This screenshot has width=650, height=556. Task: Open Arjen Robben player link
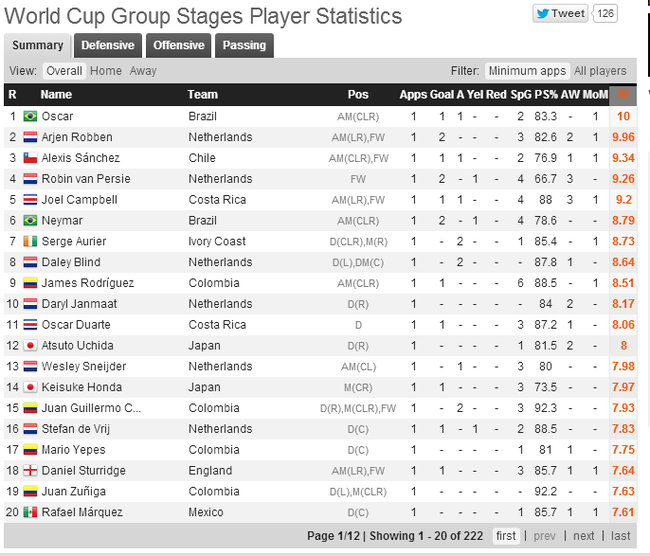coord(77,137)
